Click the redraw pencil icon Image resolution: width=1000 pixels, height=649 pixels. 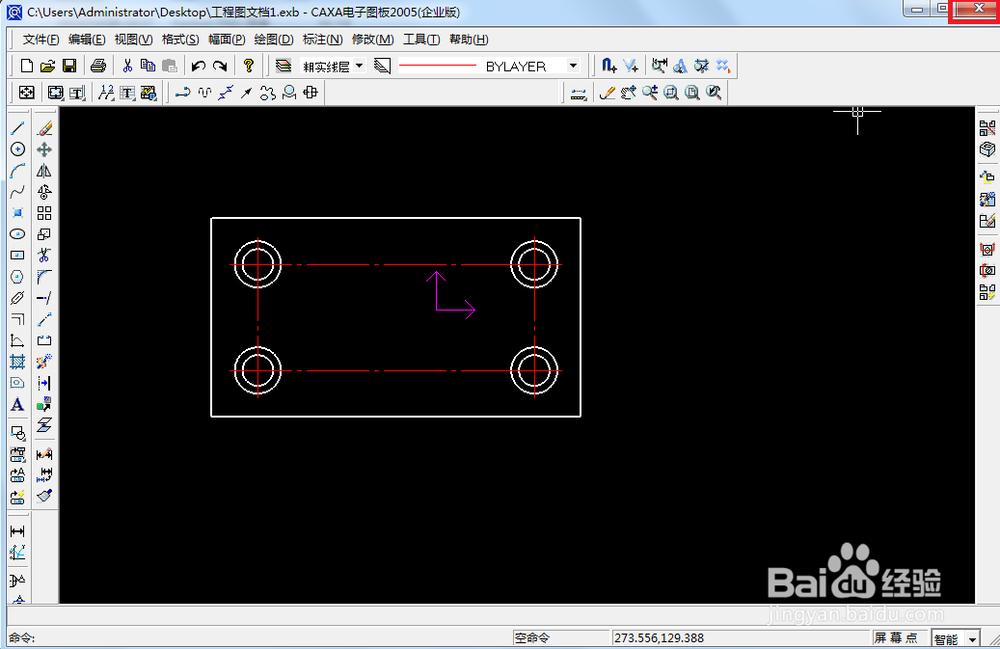point(607,93)
